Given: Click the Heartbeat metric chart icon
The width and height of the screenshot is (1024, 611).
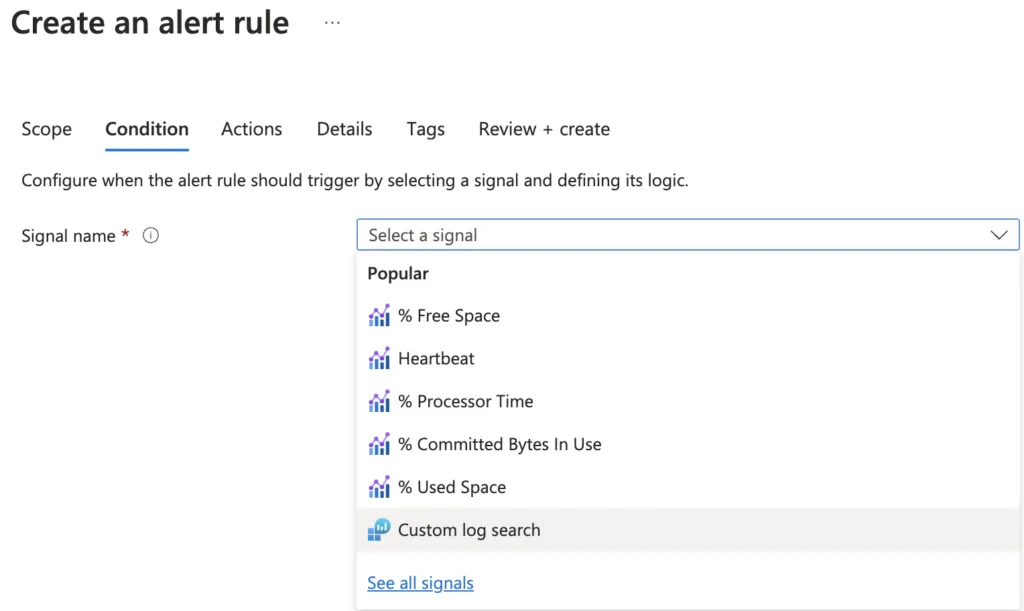Looking at the screenshot, I should (379, 359).
